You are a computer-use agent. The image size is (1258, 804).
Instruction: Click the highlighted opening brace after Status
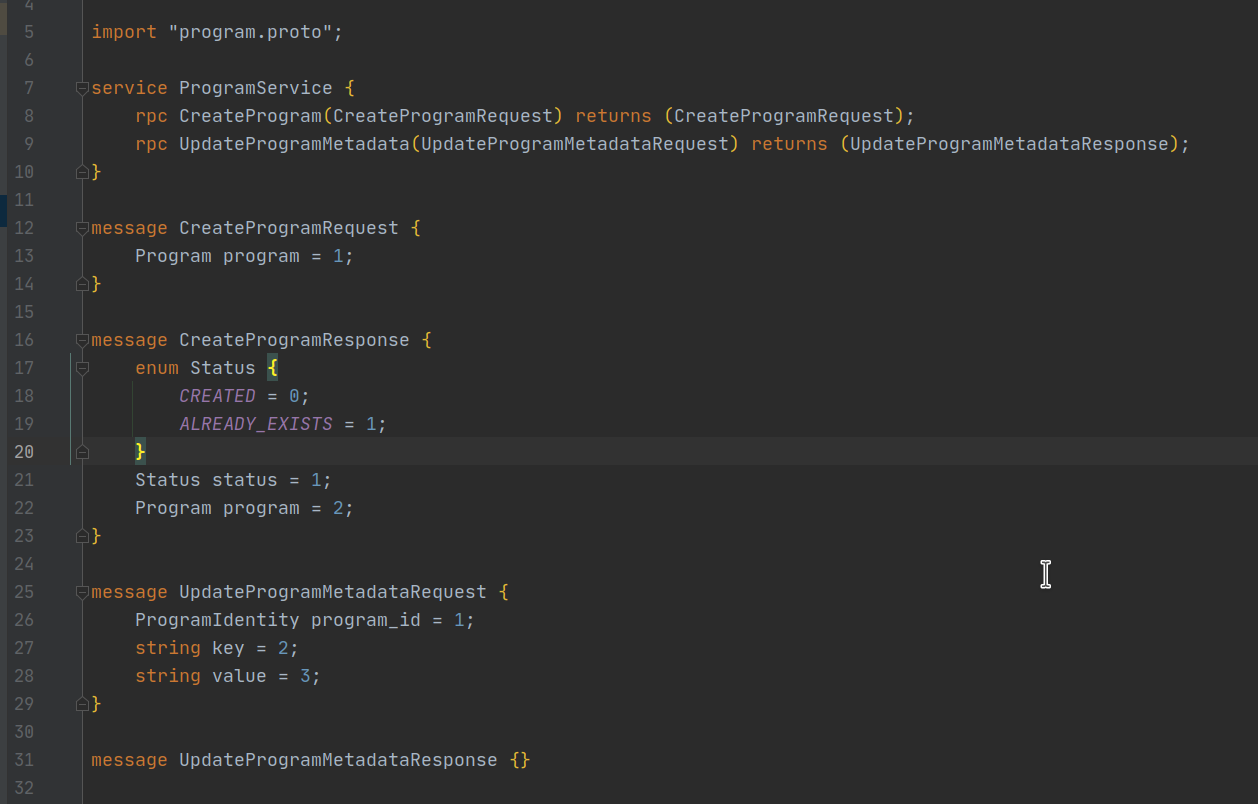point(272,368)
